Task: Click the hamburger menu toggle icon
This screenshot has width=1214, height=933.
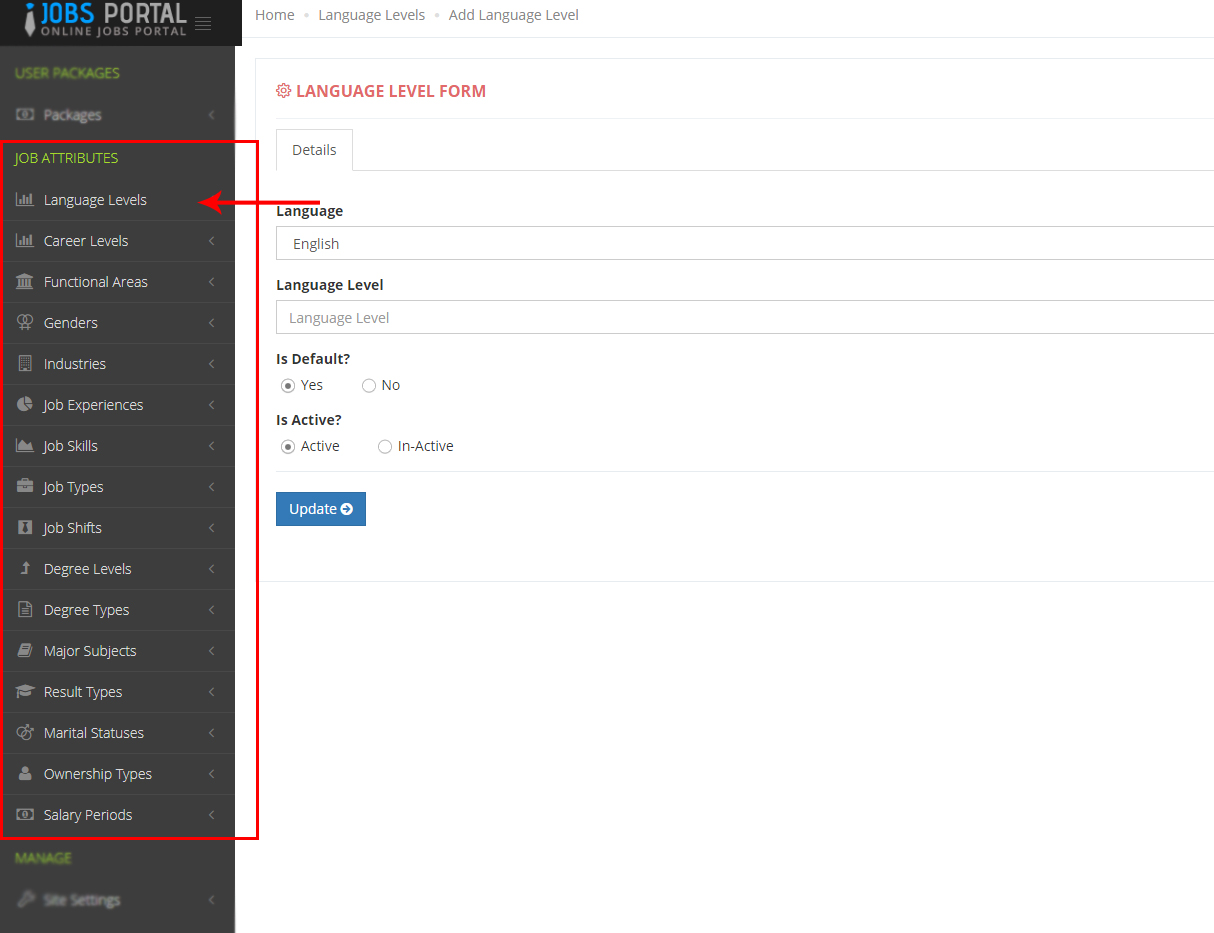Action: (203, 23)
